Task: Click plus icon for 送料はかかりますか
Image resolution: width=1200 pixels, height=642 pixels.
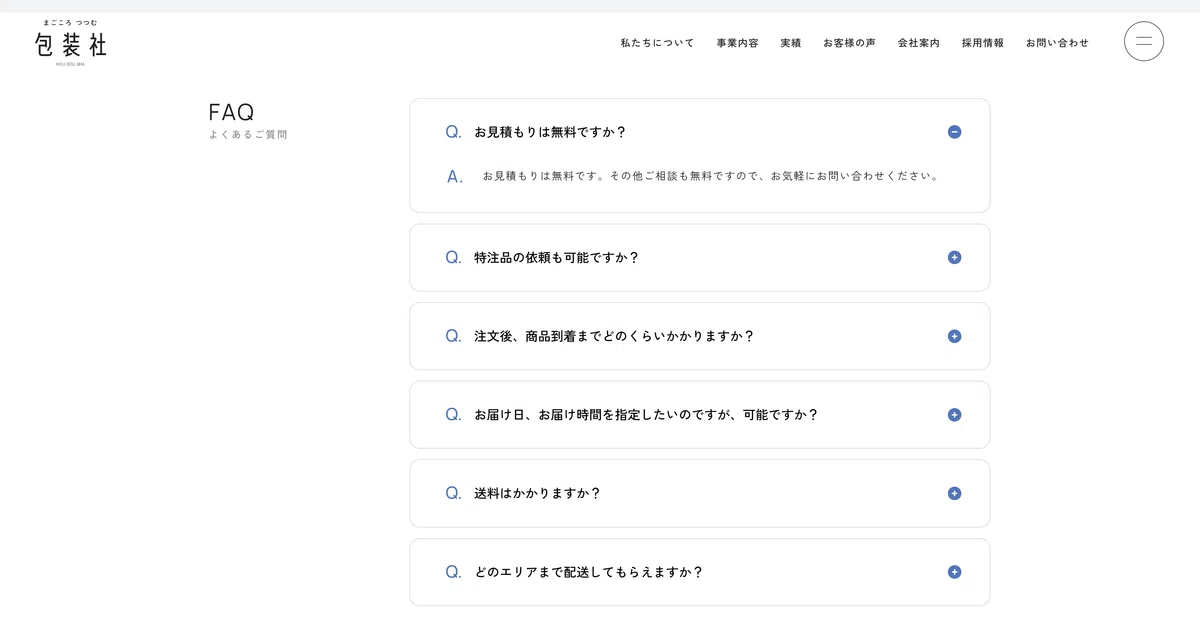Action: pyautogui.click(x=954, y=493)
